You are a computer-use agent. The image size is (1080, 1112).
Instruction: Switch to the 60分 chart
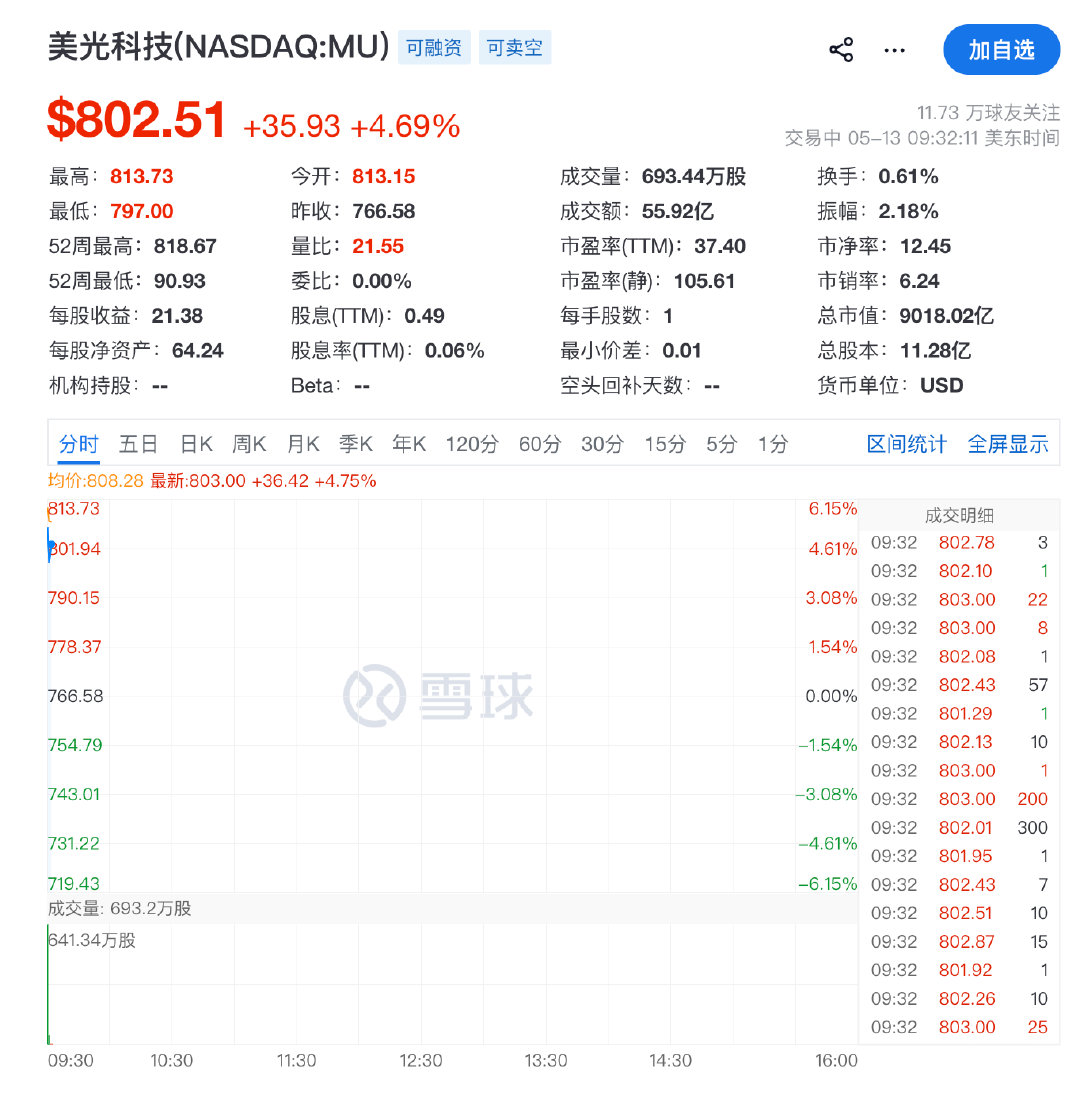[540, 445]
